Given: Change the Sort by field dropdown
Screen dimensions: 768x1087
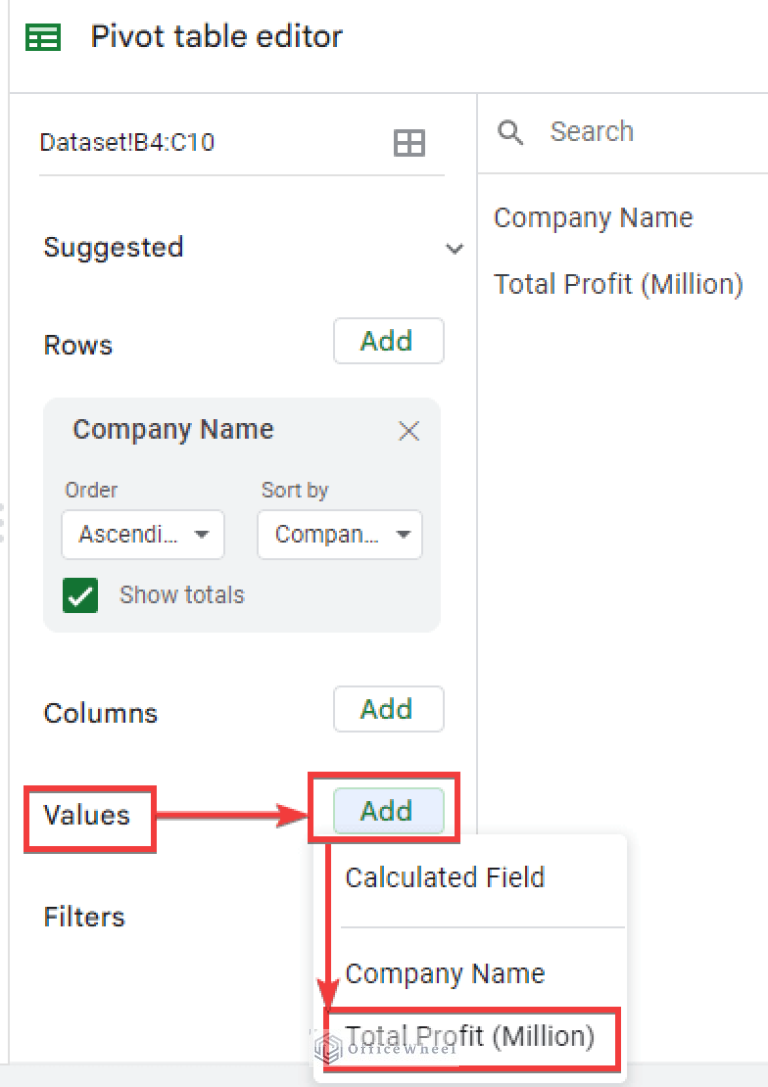Looking at the screenshot, I should pyautogui.click(x=339, y=534).
